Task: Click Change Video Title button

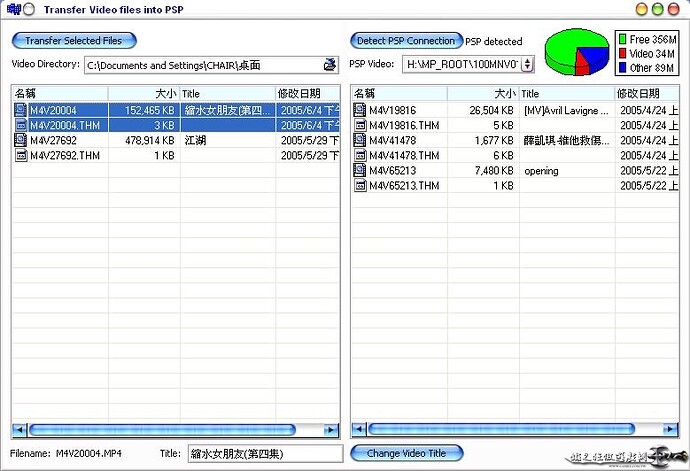Action: tap(407, 453)
